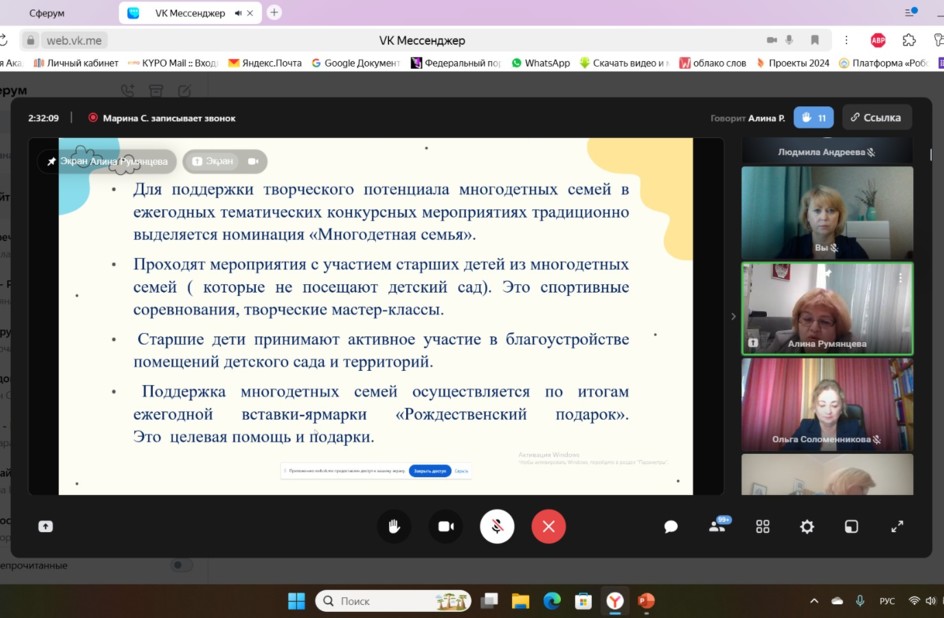Open raised hands list showing 11
Screen dimensions: 944x618
814,118
